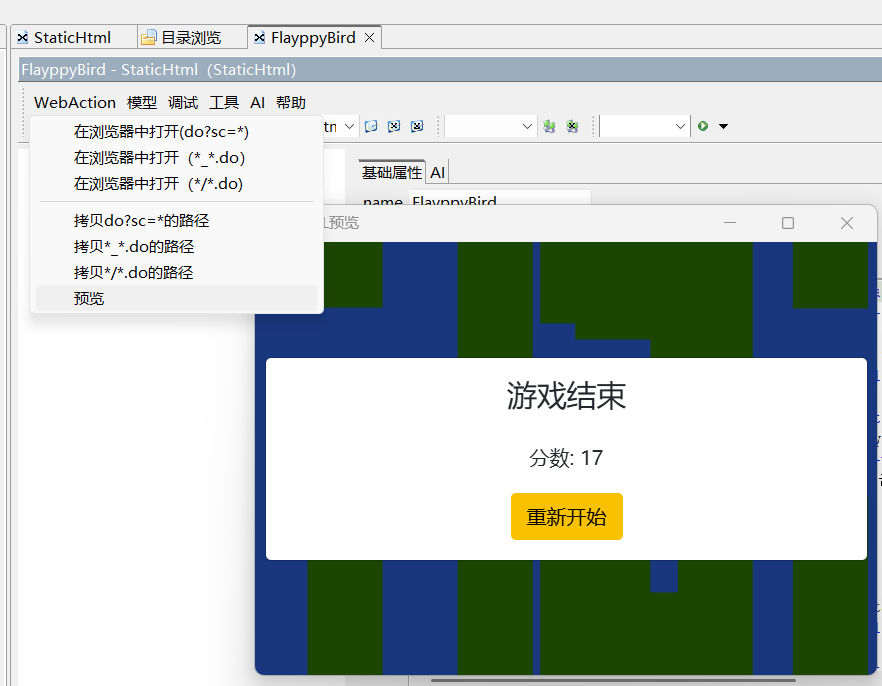Click the StaticHtml tab icon
This screenshot has height=686, width=882.
(x=22, y=38)
